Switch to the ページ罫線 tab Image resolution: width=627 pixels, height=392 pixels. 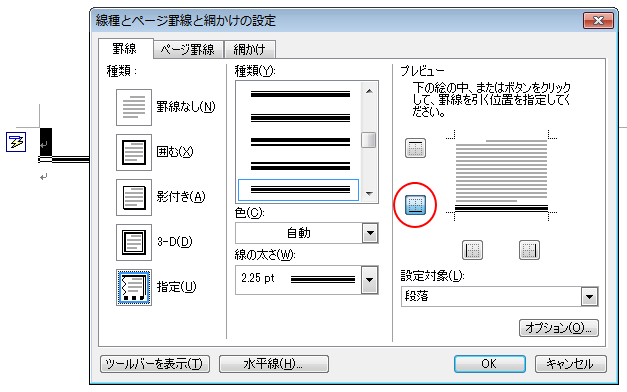188,50
